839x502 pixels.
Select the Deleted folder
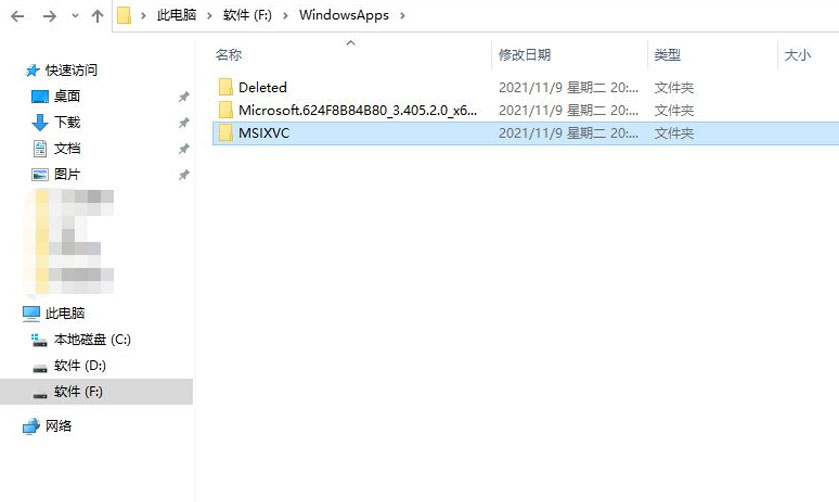[262, 87]
